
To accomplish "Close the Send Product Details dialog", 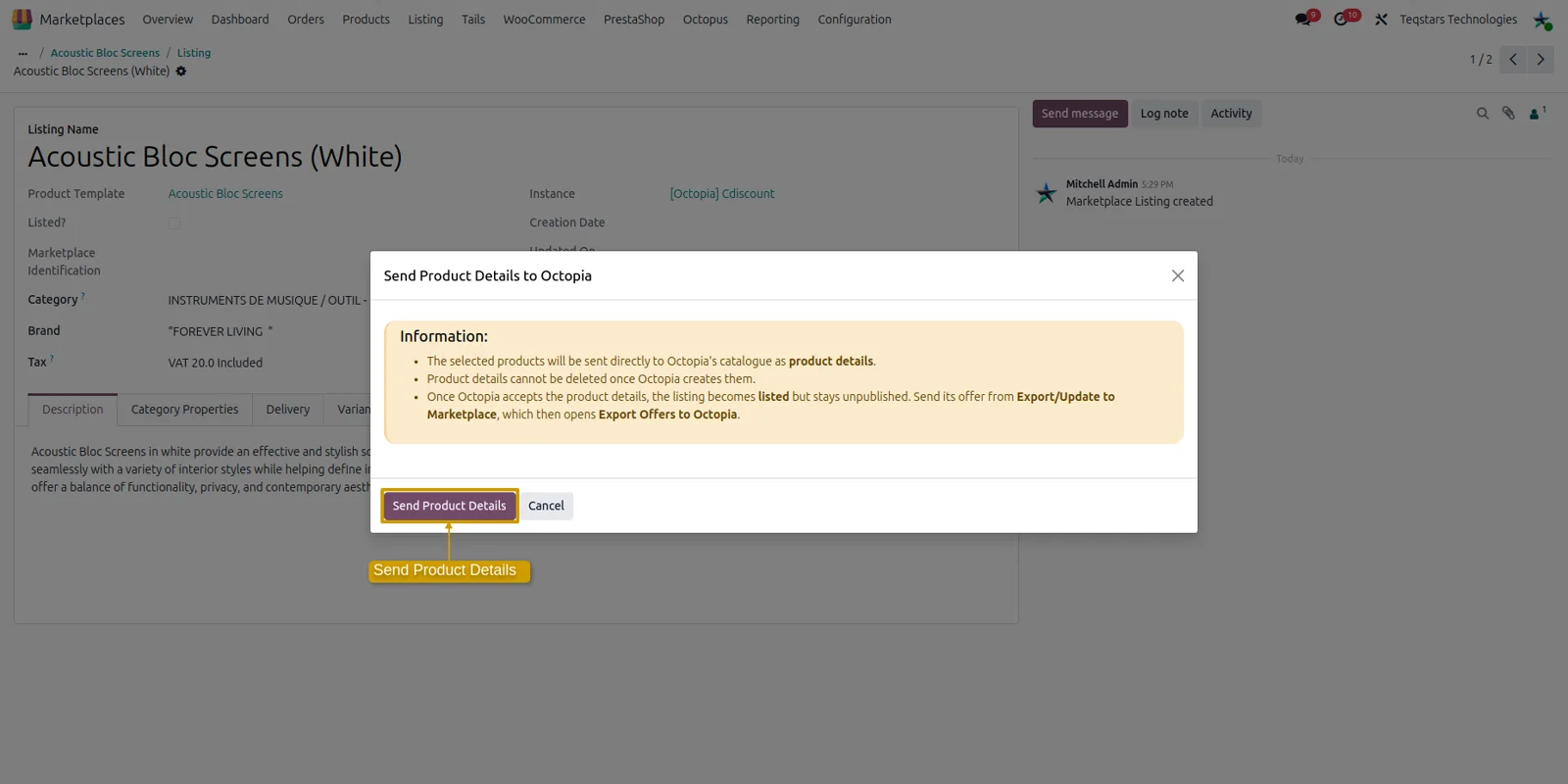I will coord(1178,276).
